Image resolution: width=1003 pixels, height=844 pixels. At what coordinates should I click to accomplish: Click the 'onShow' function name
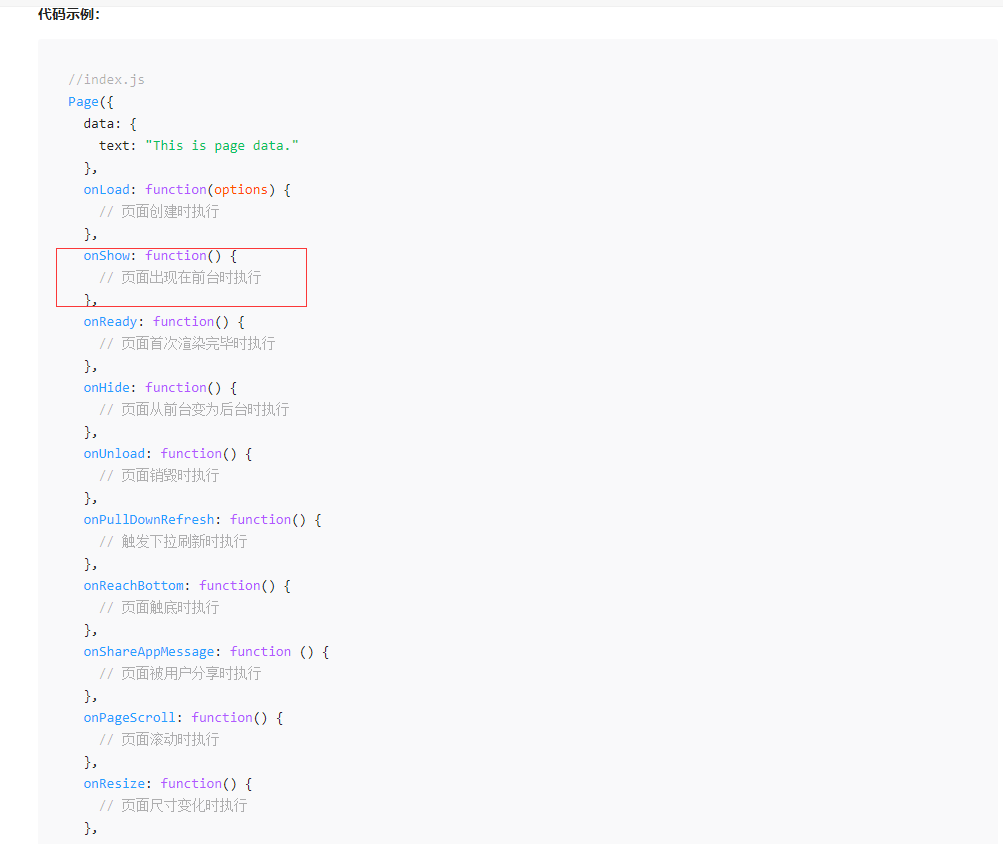pos(106,255)
